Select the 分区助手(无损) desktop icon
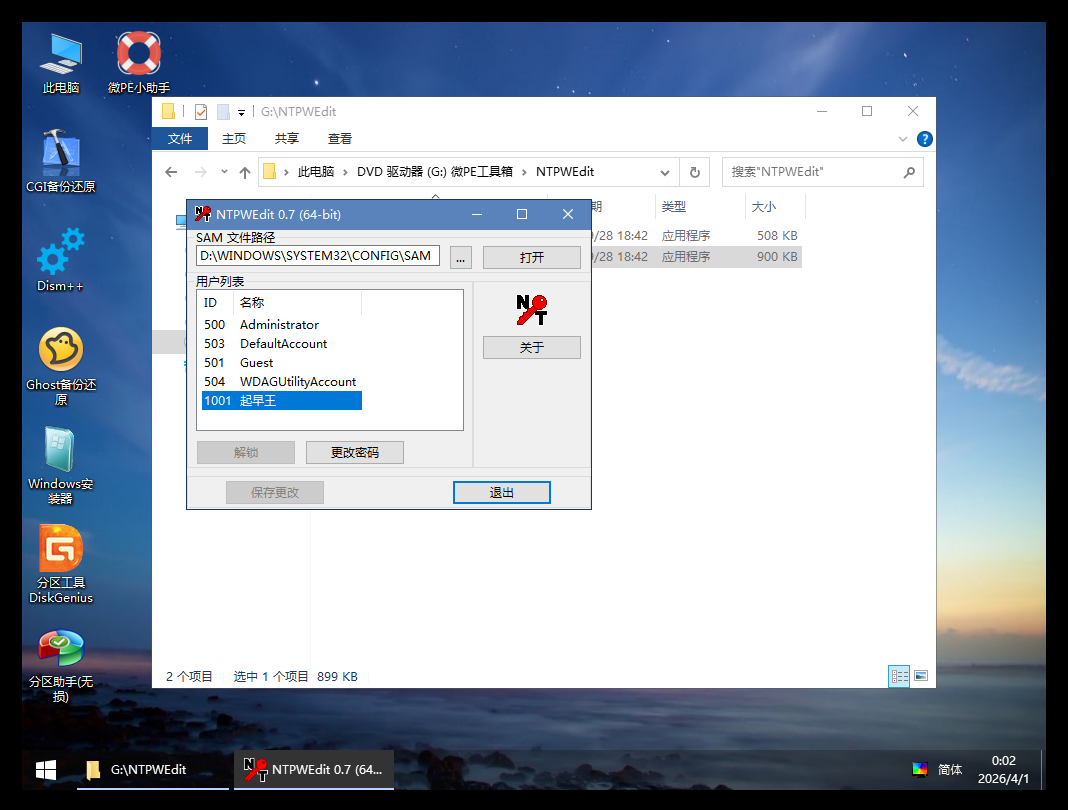The image size is (1068, 810). tap(61, 664)
